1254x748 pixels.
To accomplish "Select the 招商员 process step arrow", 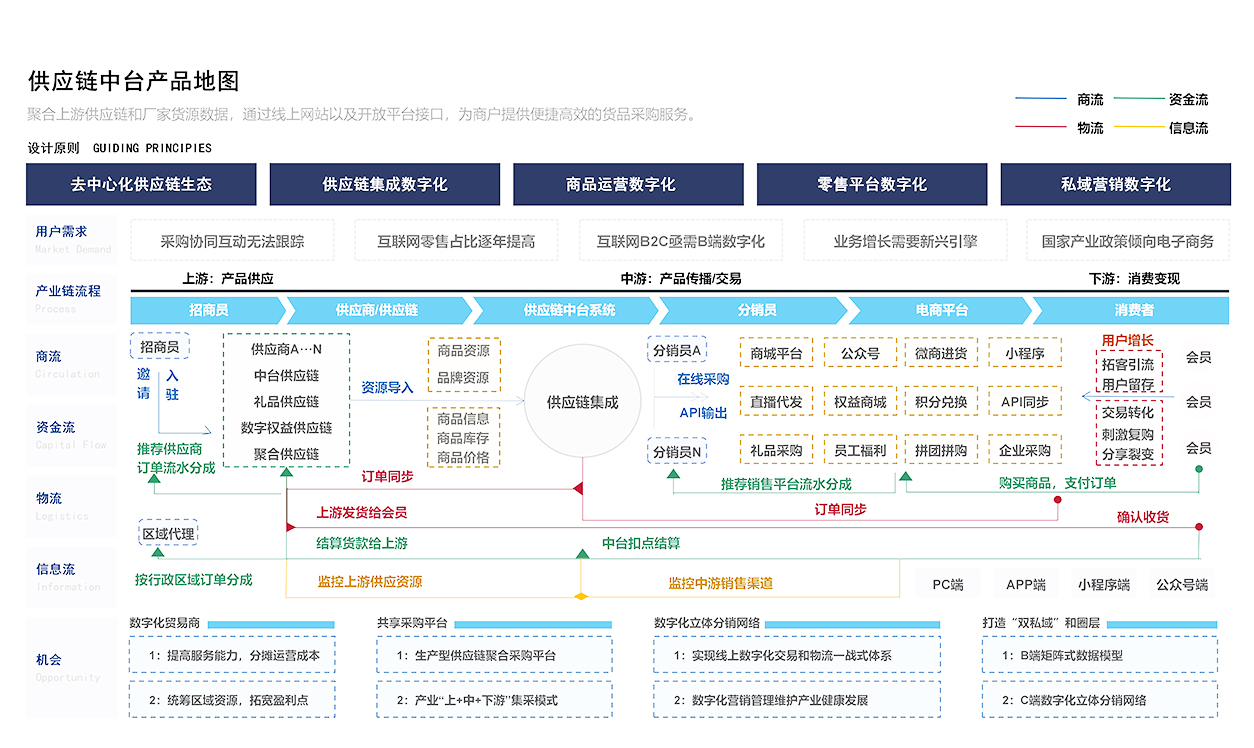I will (x=208, y=310).
